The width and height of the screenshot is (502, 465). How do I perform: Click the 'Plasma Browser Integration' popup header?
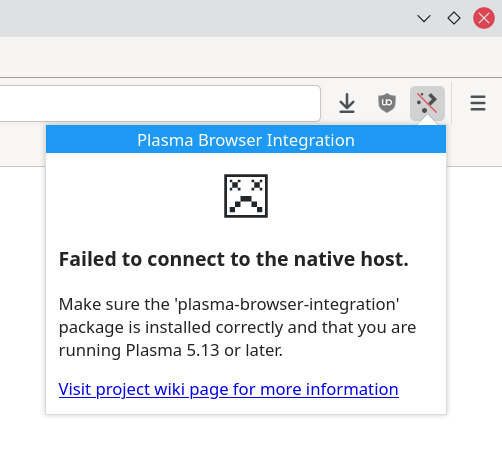tap(246, 139)
